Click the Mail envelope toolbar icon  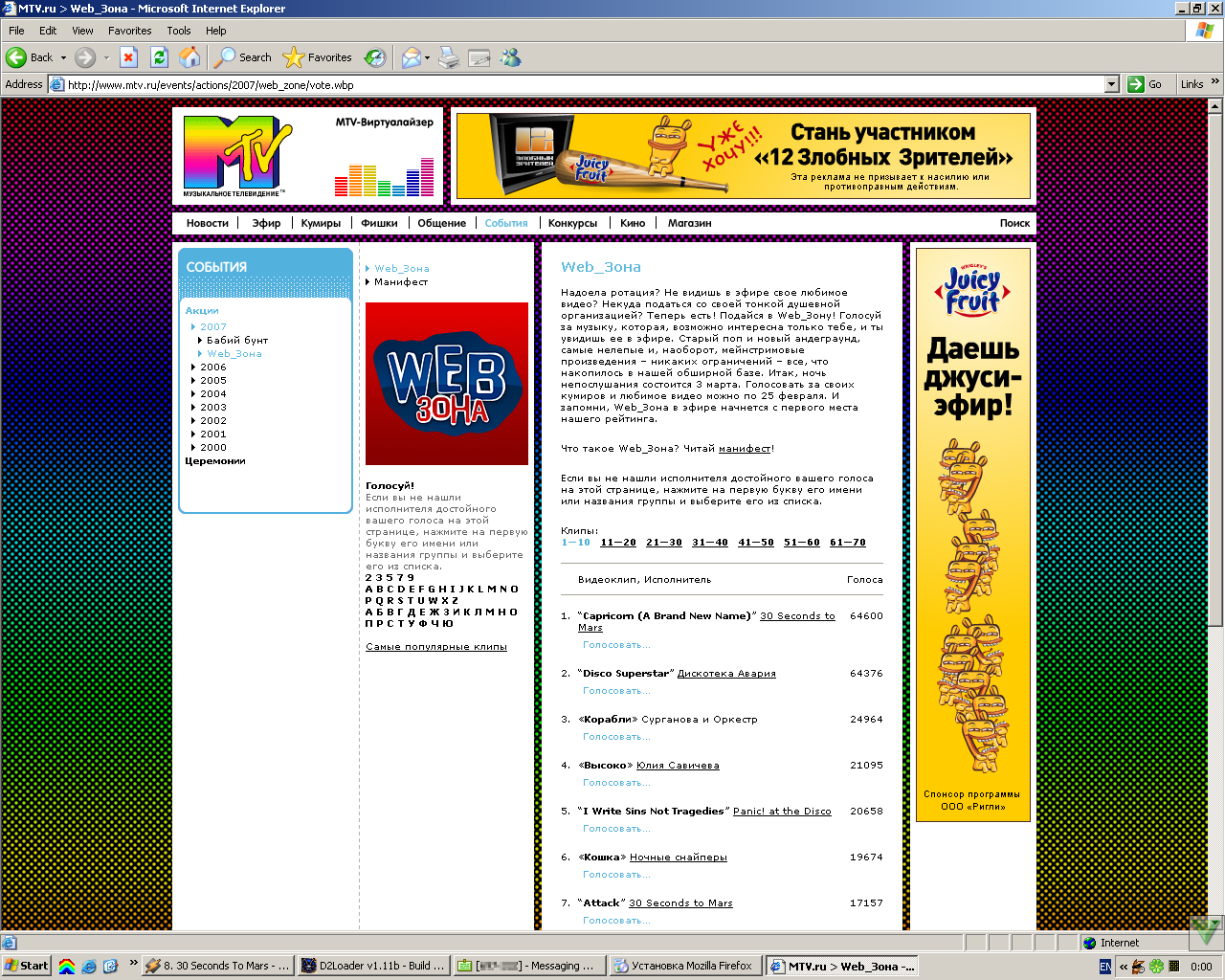point(411,57)
